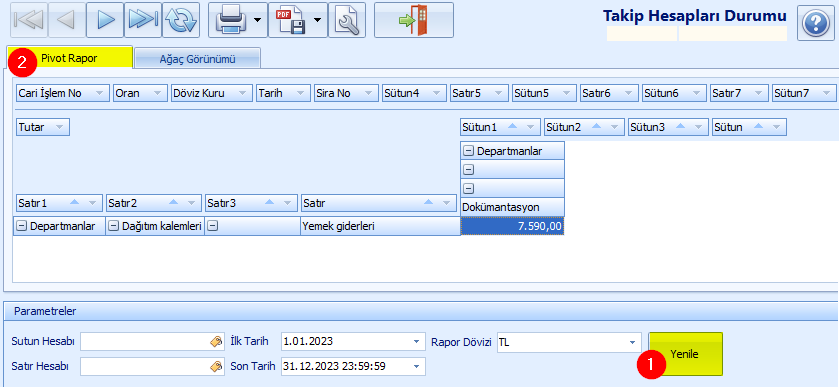Click the Sütun4 field header
This screenshot has width=839, height=387.
pyautogui.click(x=414, y=93)
